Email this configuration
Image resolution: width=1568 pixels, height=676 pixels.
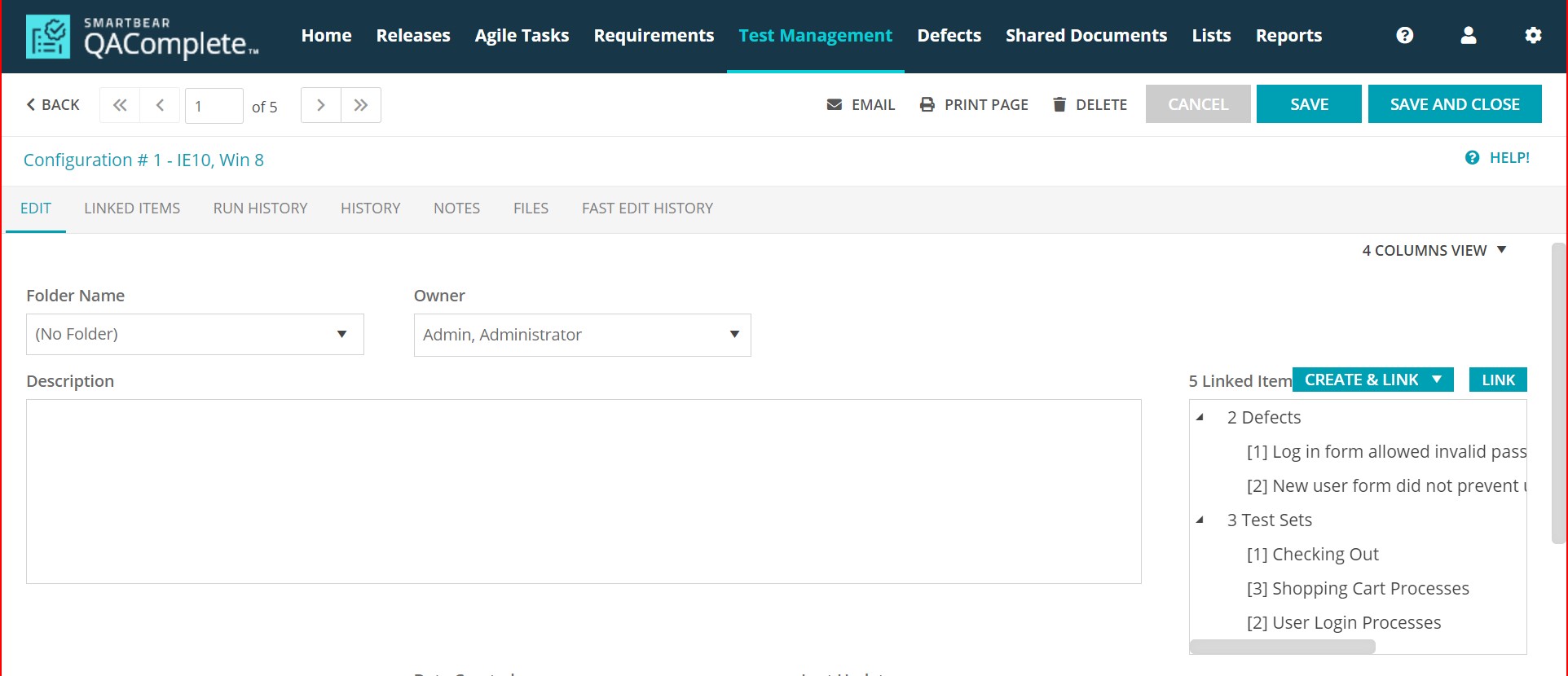[861, 105]
